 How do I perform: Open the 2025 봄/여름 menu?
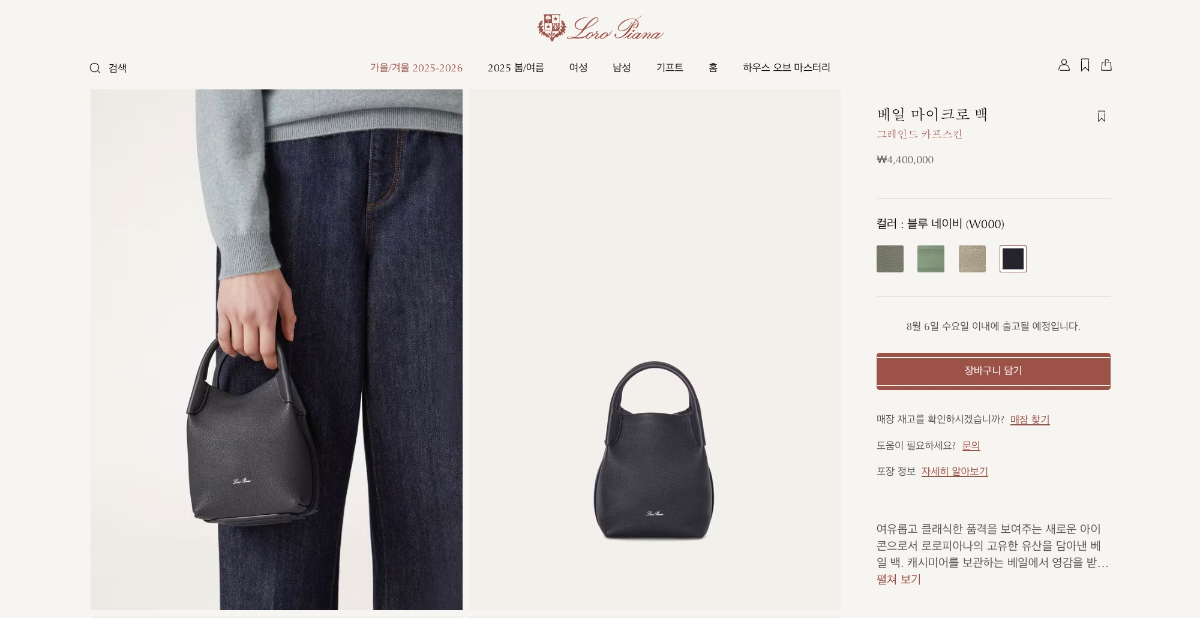tap(516, 68)
